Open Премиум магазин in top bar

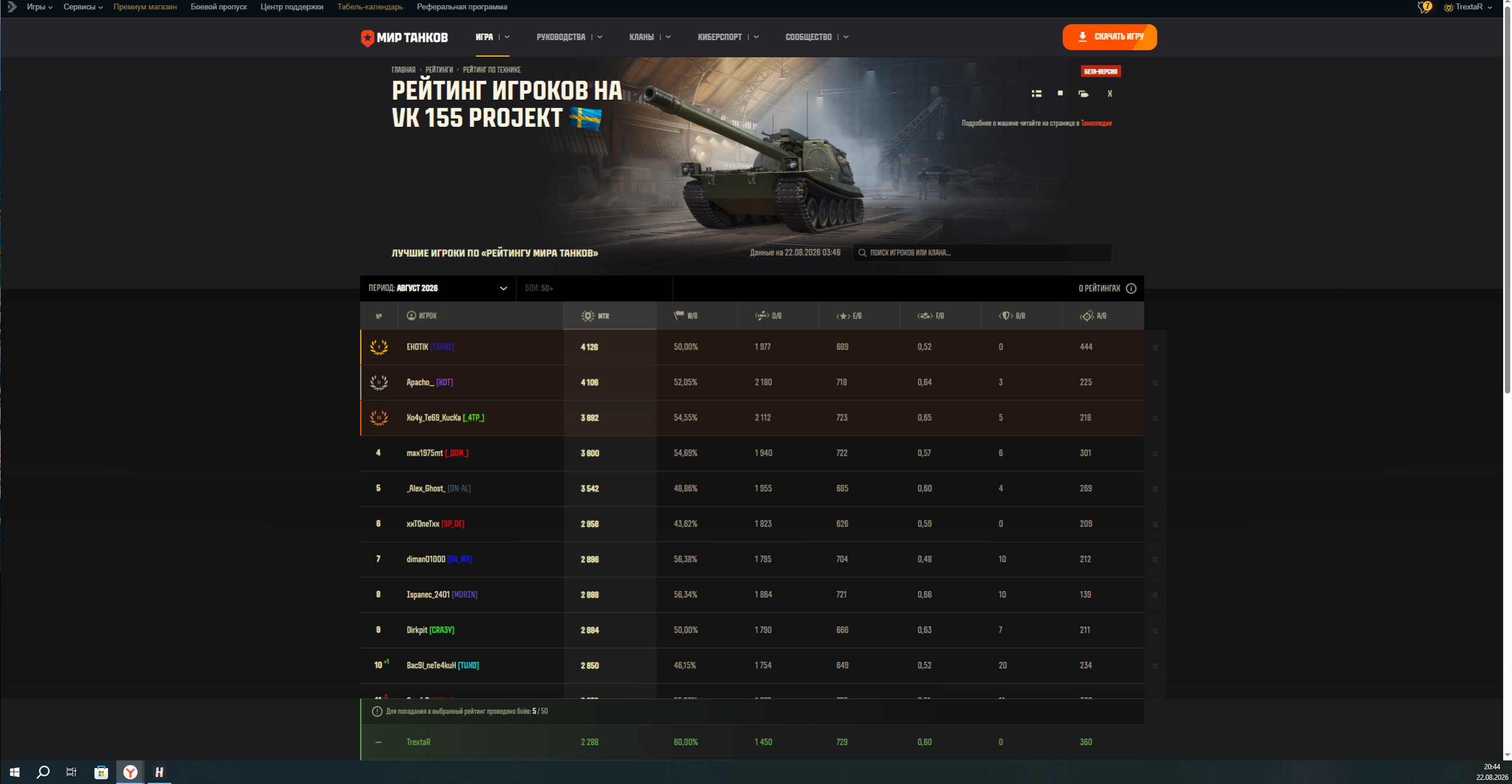point(145,7)
